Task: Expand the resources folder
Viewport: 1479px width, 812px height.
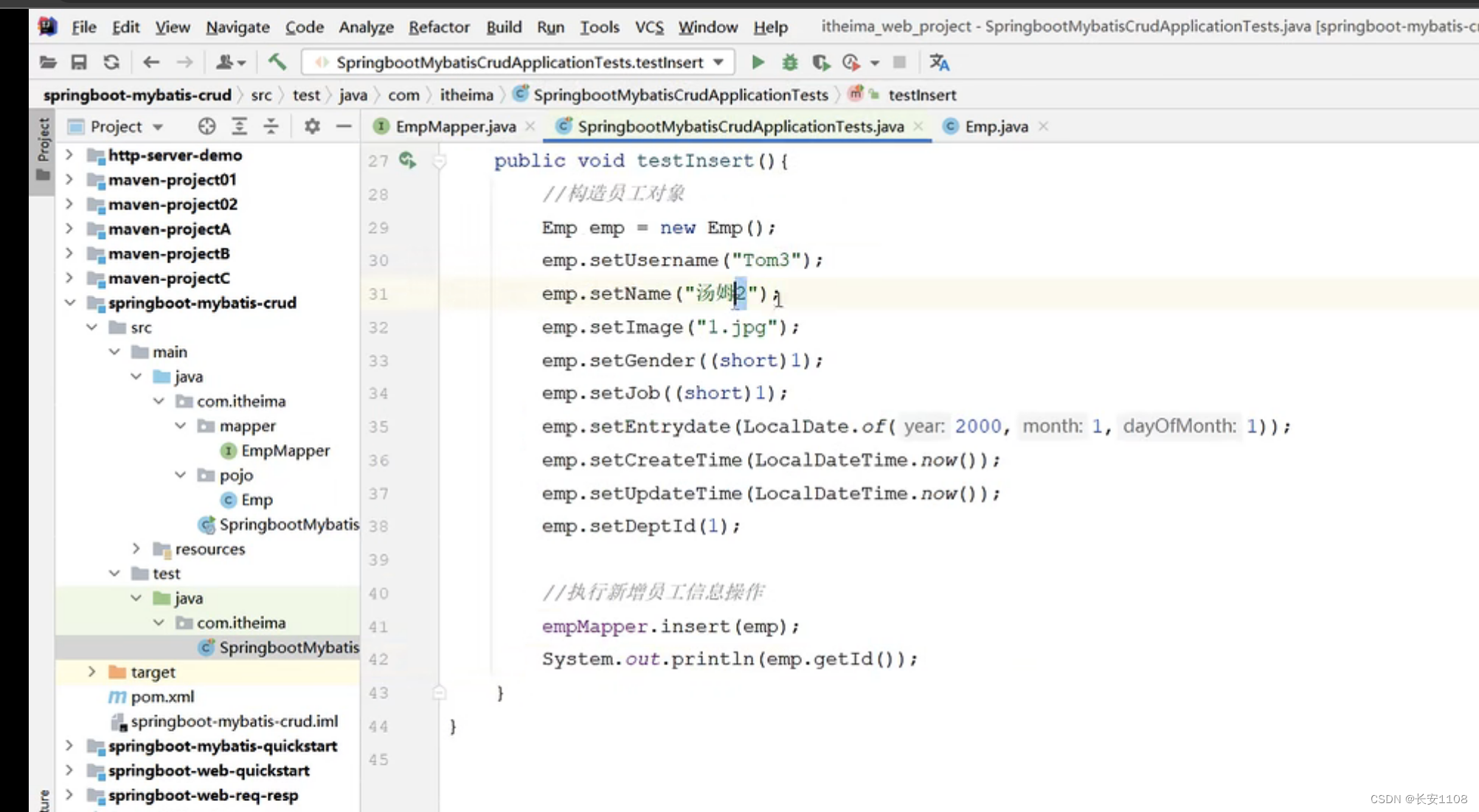Action: [x=136, y=549]
